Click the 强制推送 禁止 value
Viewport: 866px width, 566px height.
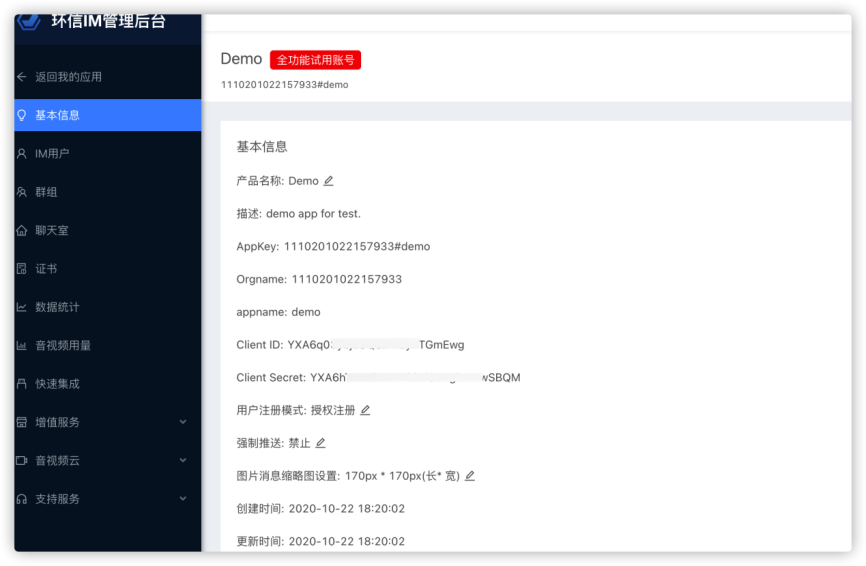300,443
